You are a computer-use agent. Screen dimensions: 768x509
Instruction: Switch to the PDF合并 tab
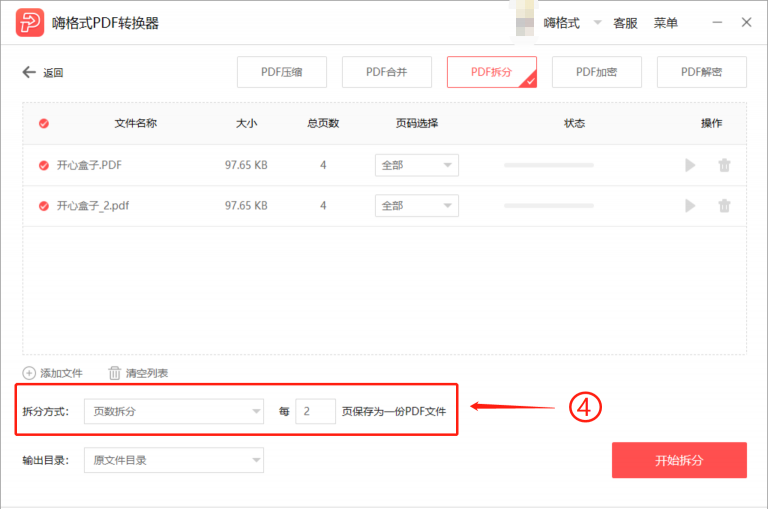[386, 72]
